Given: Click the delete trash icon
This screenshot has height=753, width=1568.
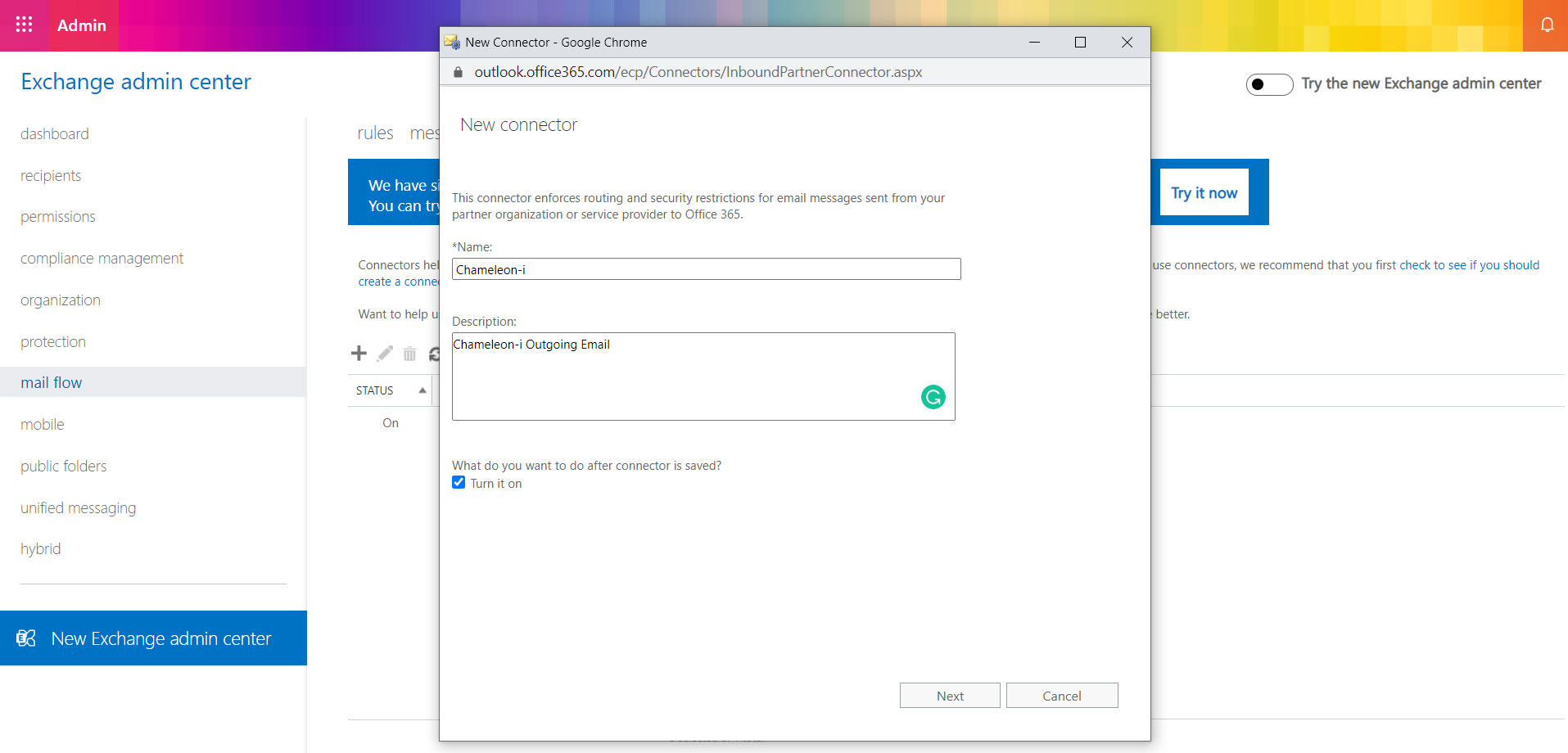Looking at the screenshot, I should [409, 354].
